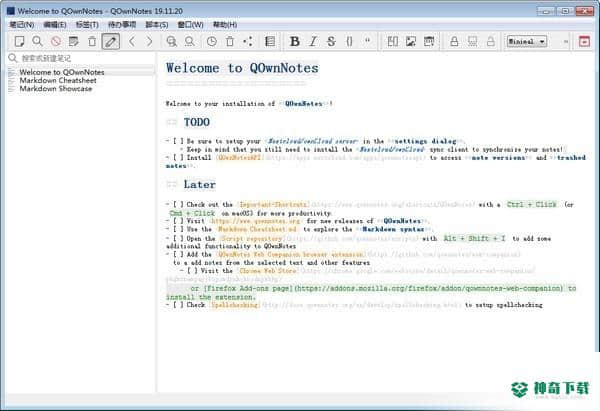Image resolution: width=600 pixels, height=411 pixels.
Task: Go forward with the right arrow icon
Action: coord(150,41)
